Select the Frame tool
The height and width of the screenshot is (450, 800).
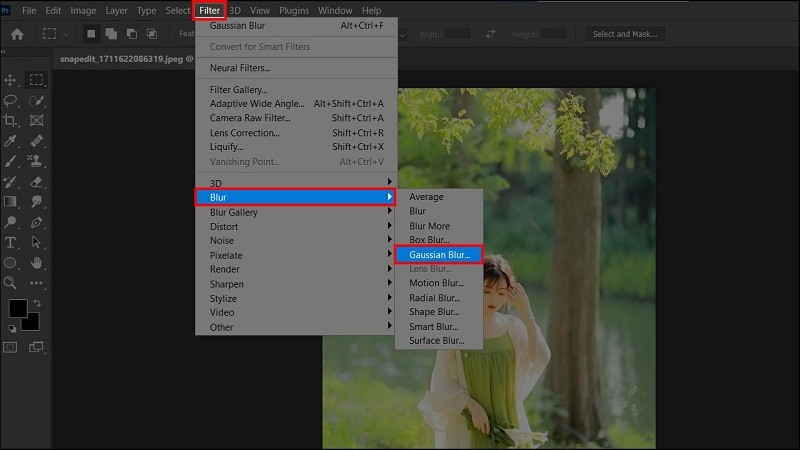click(x=36, y=120)
